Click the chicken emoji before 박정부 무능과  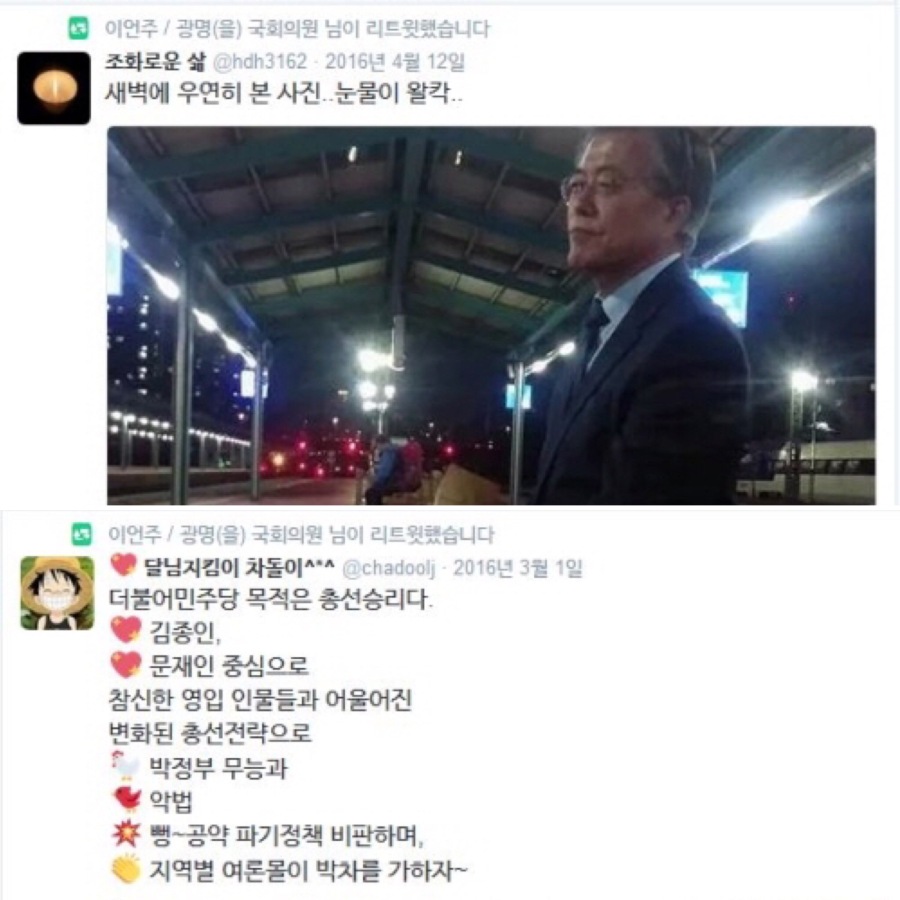tap(126, 766)
